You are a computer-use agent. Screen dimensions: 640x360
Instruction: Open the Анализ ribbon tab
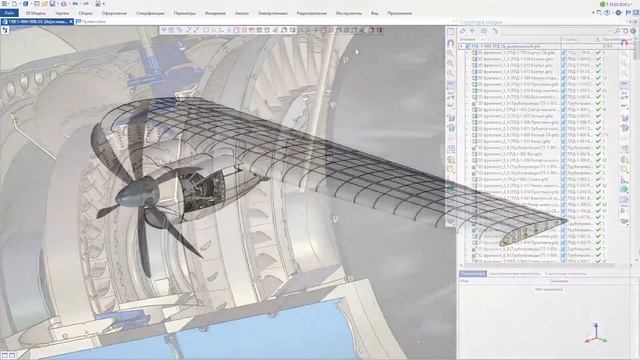242,13
